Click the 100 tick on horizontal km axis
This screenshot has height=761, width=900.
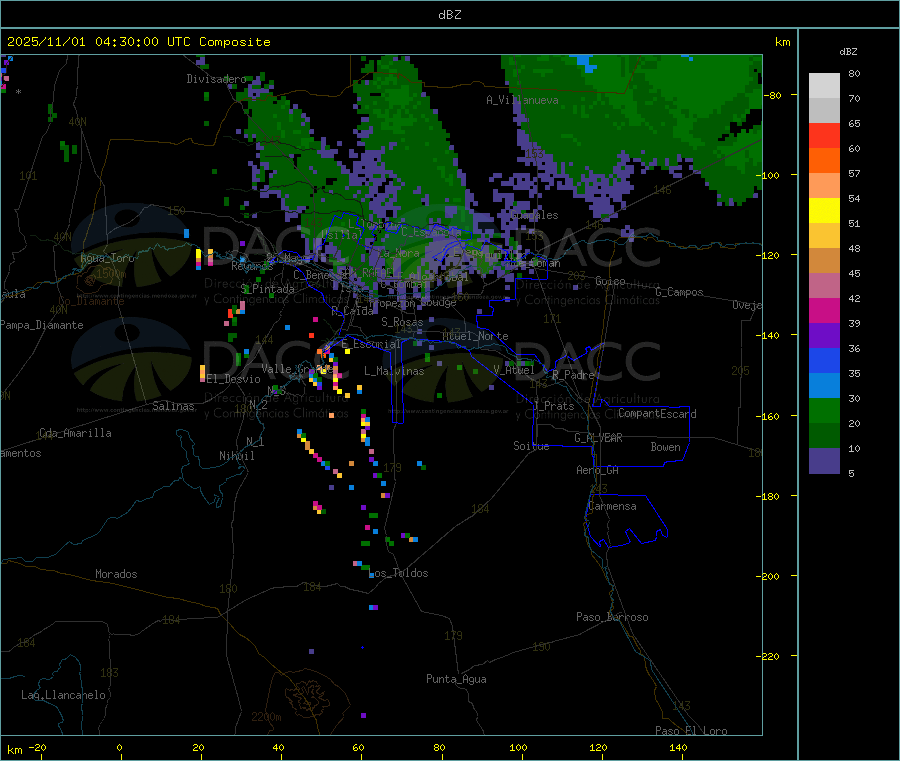tap(518, 747)
